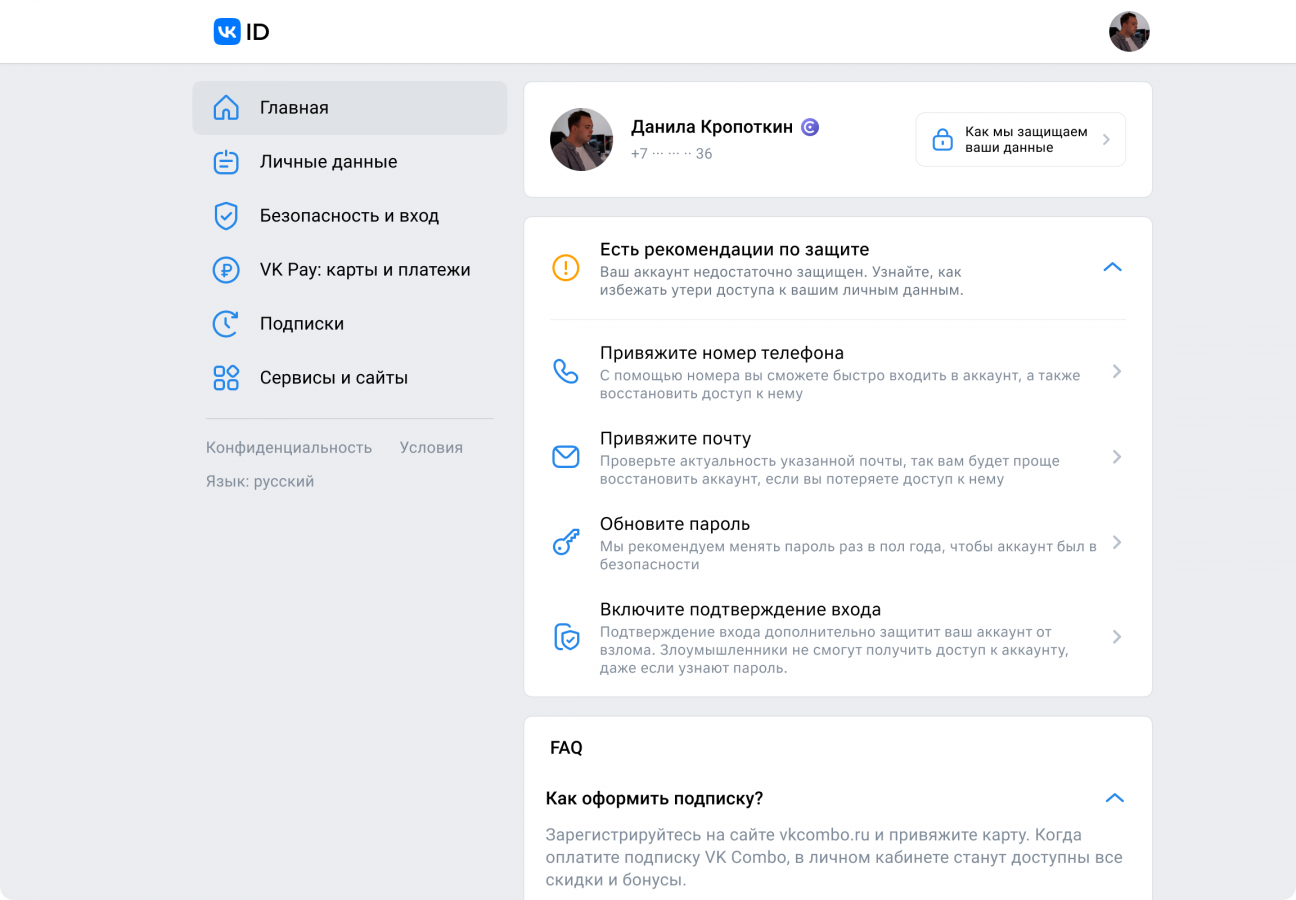The image size is (1296, 900).
Task: Open the Конфиденциальность link
Action: pyautogui.click(x=289, y=448)
